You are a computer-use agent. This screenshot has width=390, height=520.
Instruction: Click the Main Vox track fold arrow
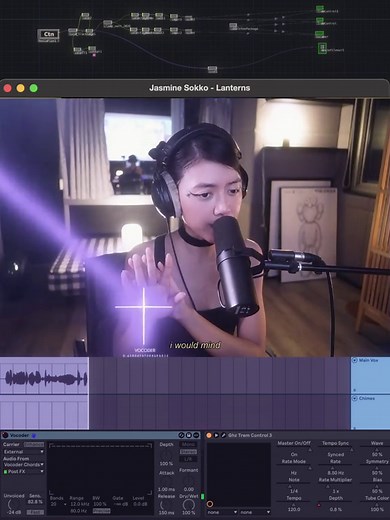[x=355, y=360]
